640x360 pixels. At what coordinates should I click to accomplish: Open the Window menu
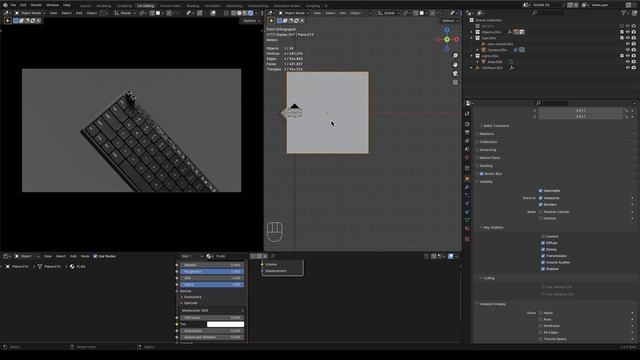pyautogui.click(x=52, y=5)
